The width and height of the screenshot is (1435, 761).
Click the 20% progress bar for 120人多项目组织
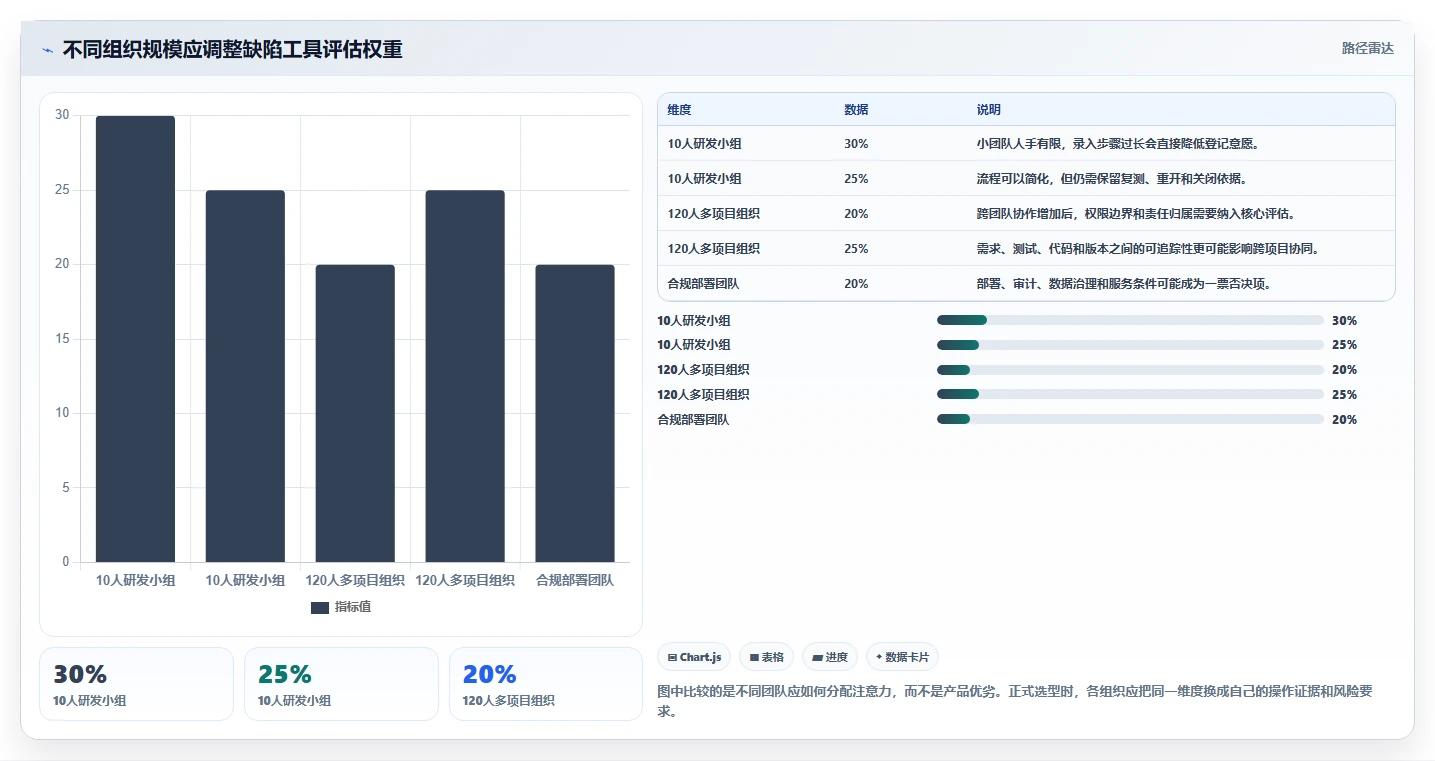point(1130,370)
